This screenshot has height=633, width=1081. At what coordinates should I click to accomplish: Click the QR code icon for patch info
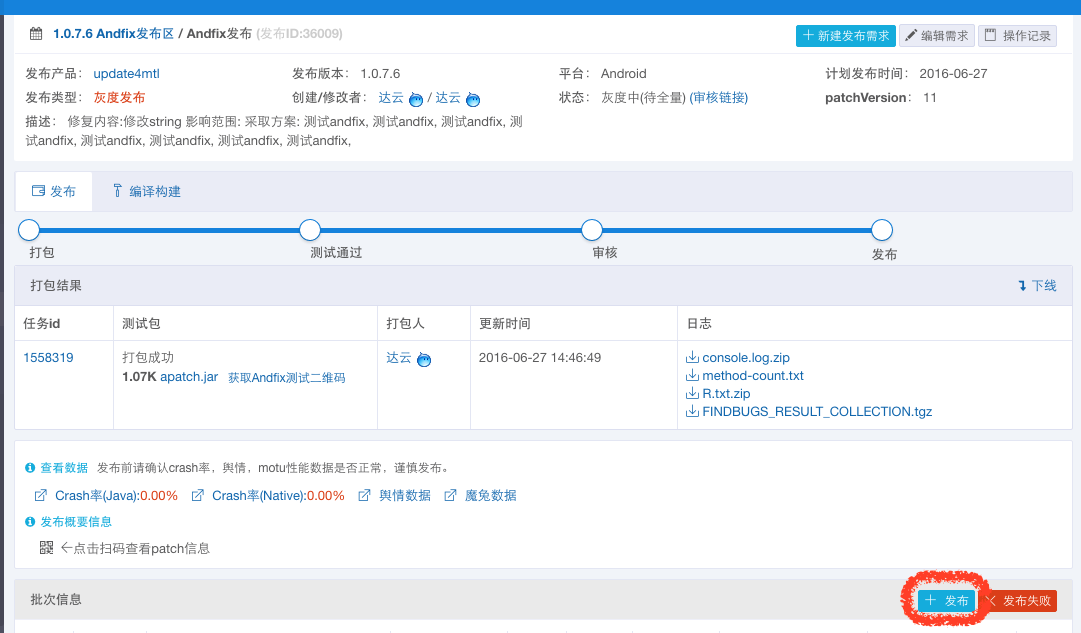pos(46,548)
